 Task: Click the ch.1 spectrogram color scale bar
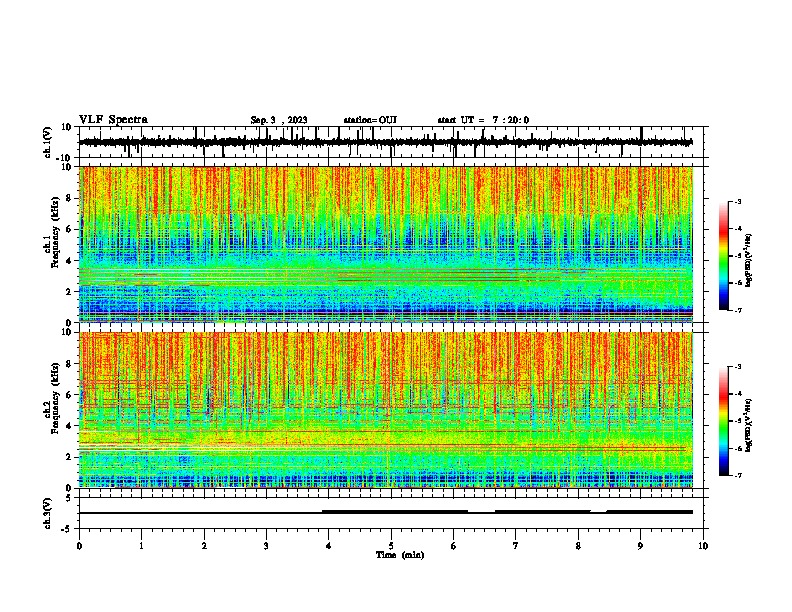point(724,256)
